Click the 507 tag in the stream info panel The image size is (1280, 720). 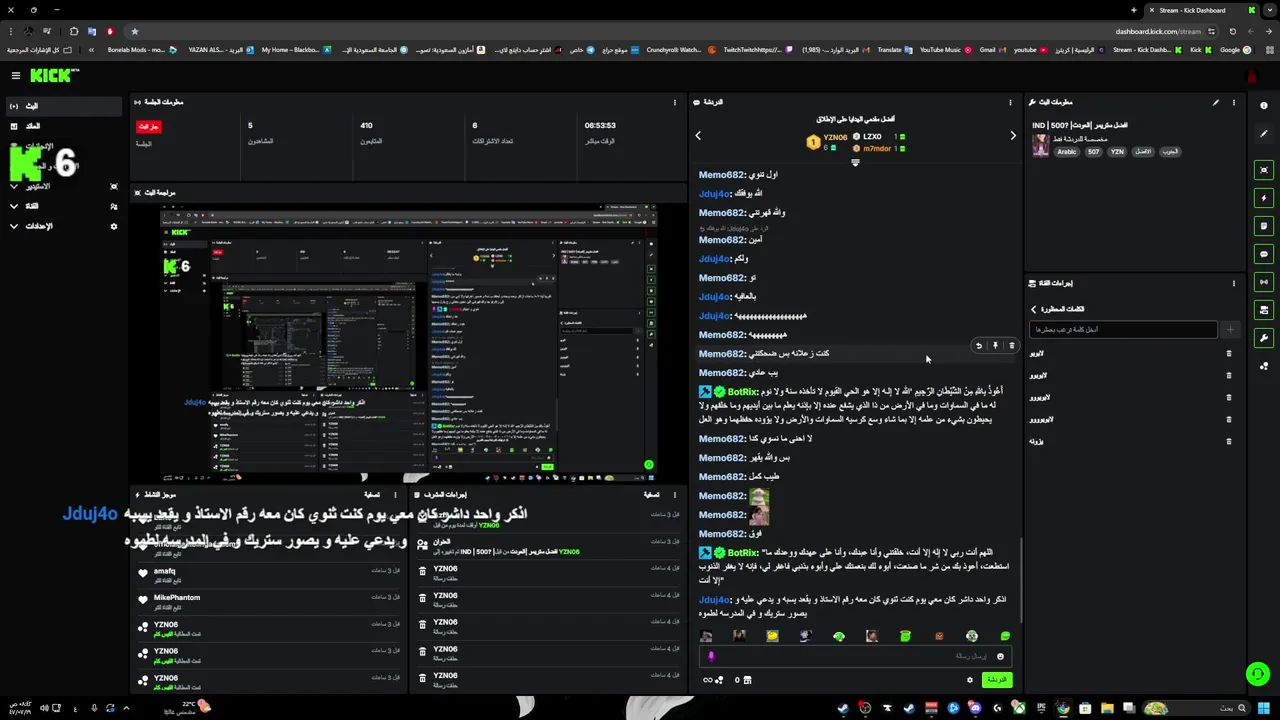[x=1093, y=152]
